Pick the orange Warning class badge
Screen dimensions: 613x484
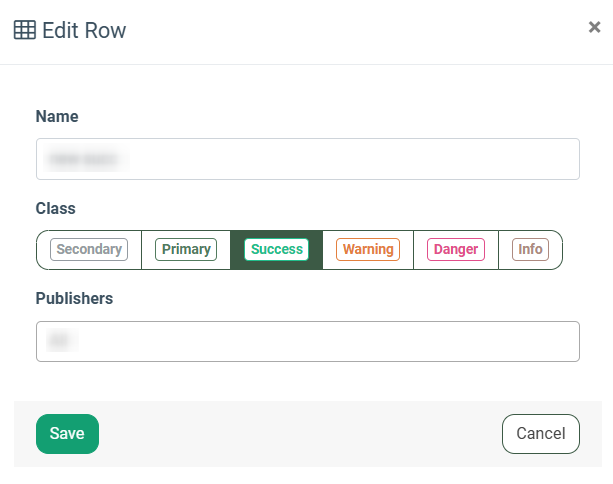(368, 249)
